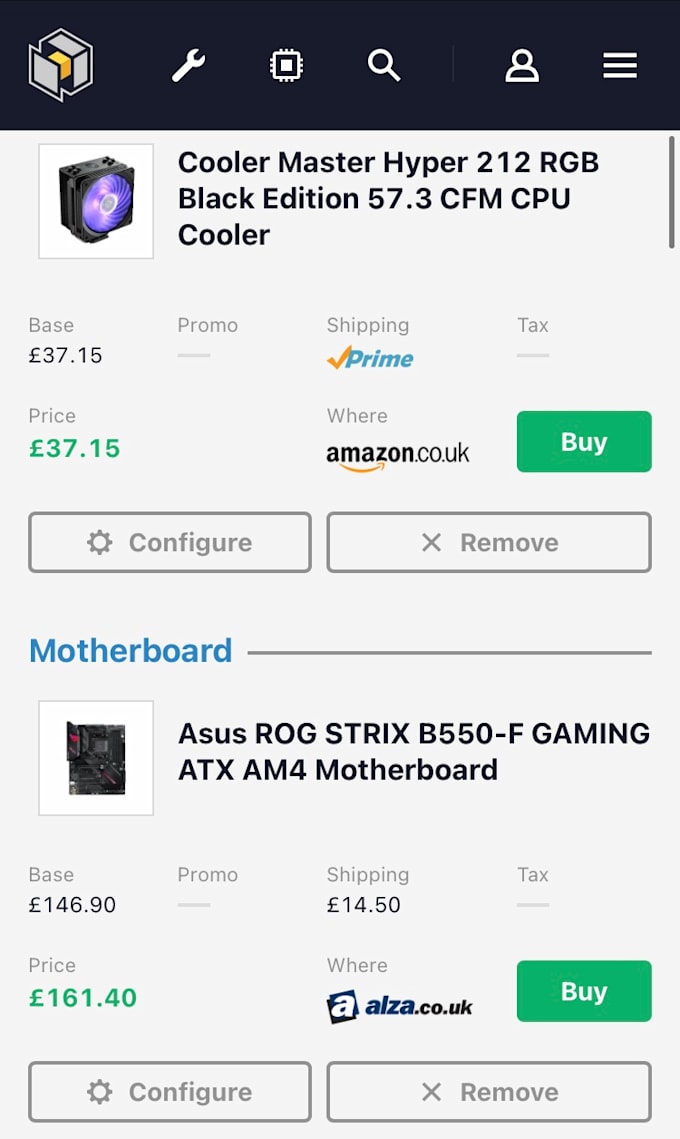
Task: Click the X icon on motherboard's Remove button
Action: [x=431, y=1092]
